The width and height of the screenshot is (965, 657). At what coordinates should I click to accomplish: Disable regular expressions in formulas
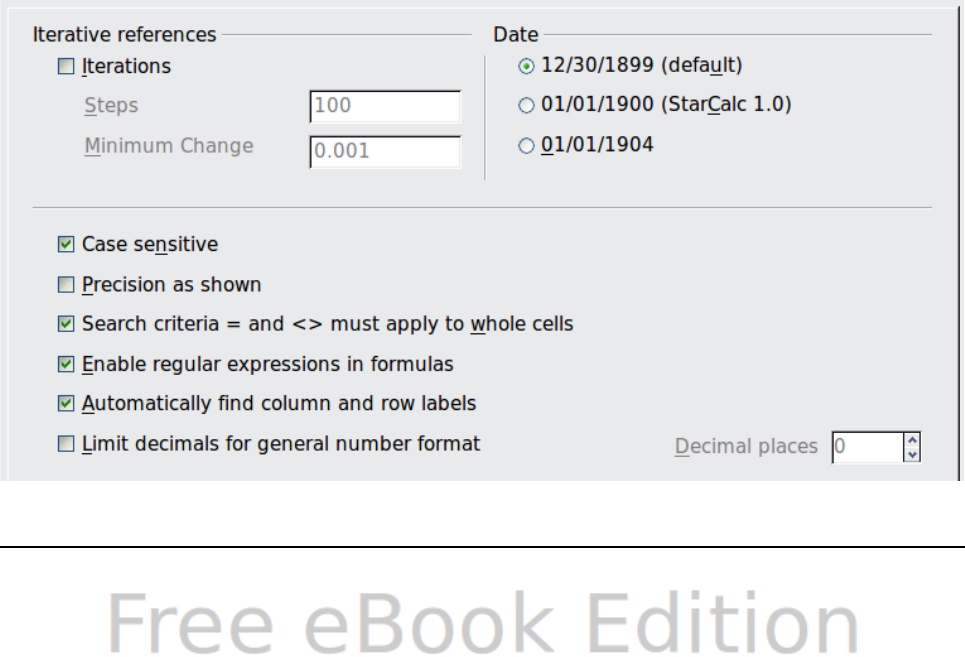(x=66, y=364)
